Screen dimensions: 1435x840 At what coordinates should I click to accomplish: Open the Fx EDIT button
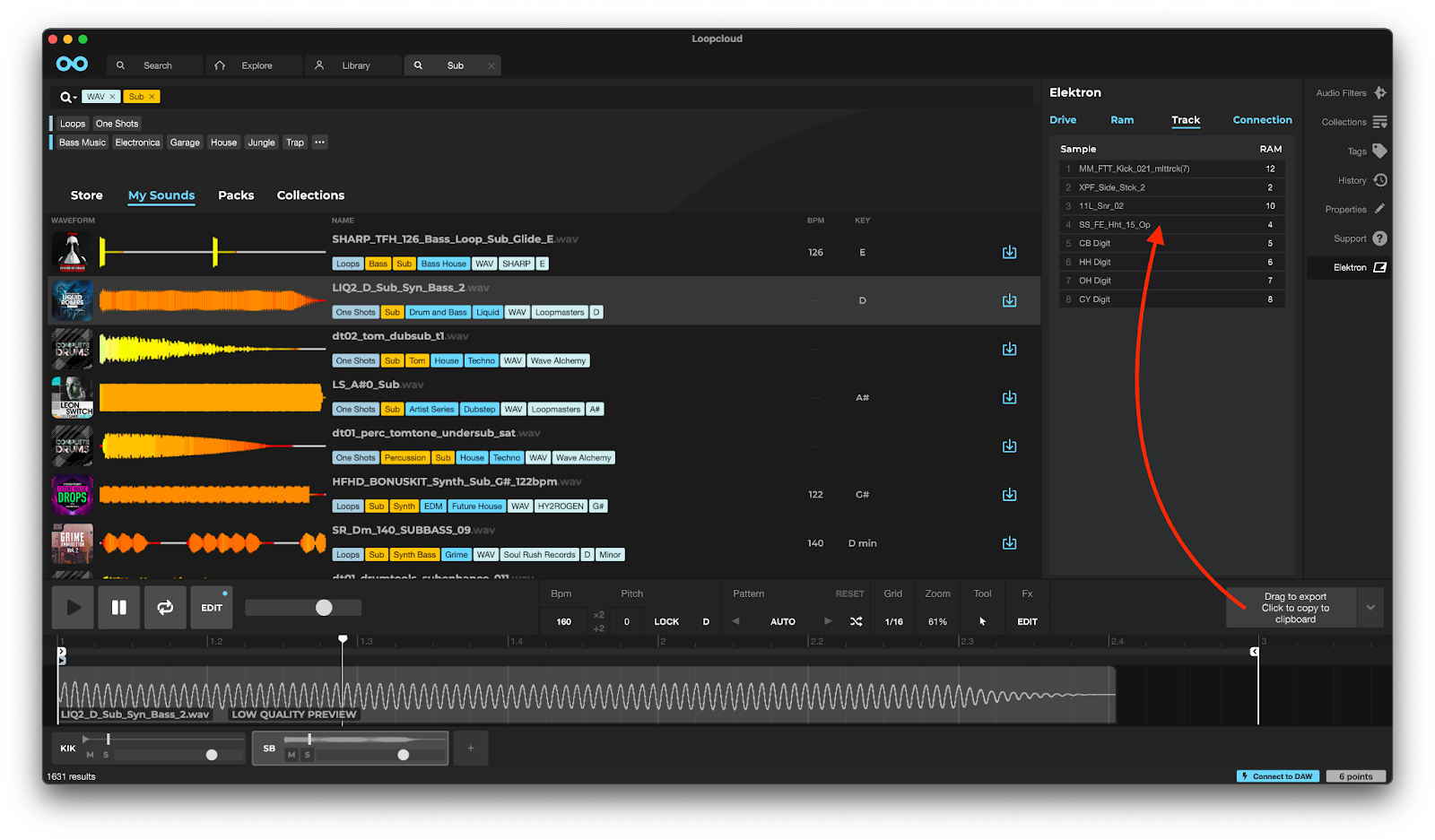pyautogui.click(x=1027, y=621)
